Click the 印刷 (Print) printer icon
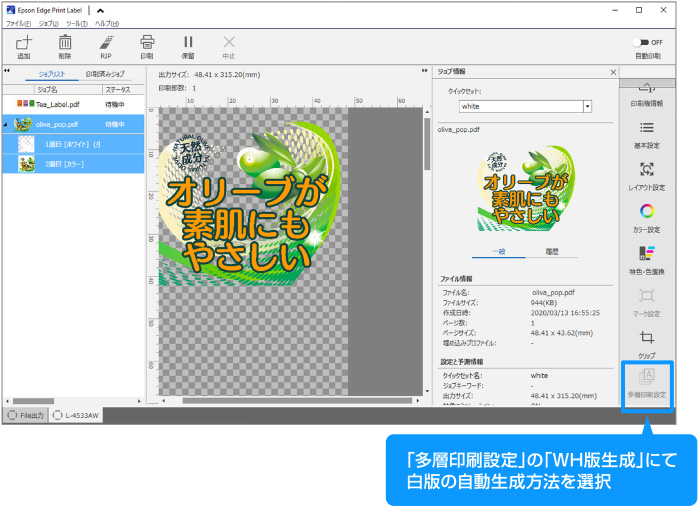The image size is (698, 506). click(x=147, y=45)
